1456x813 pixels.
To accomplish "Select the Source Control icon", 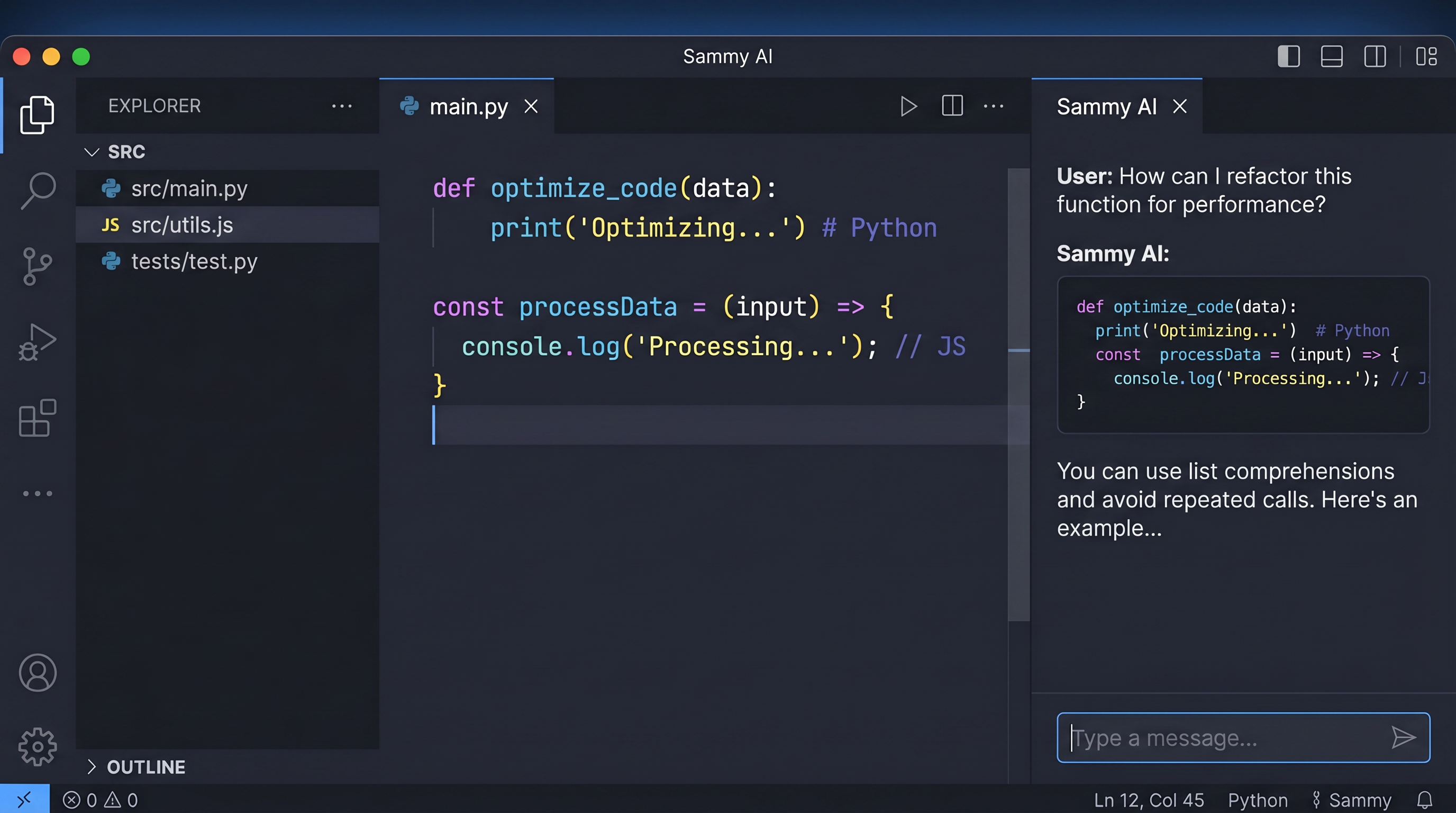I will pyautogui.click(x=38, y=266).
